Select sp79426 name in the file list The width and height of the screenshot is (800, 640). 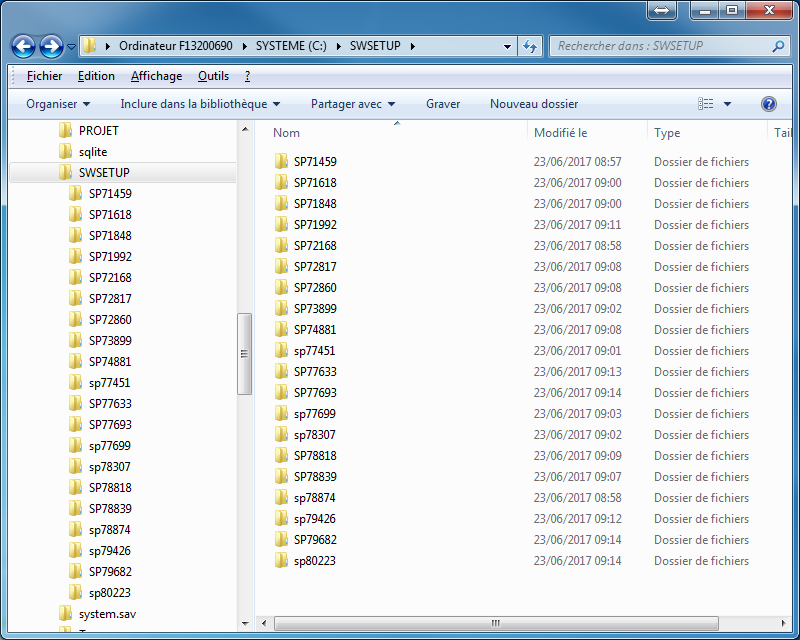315,519
